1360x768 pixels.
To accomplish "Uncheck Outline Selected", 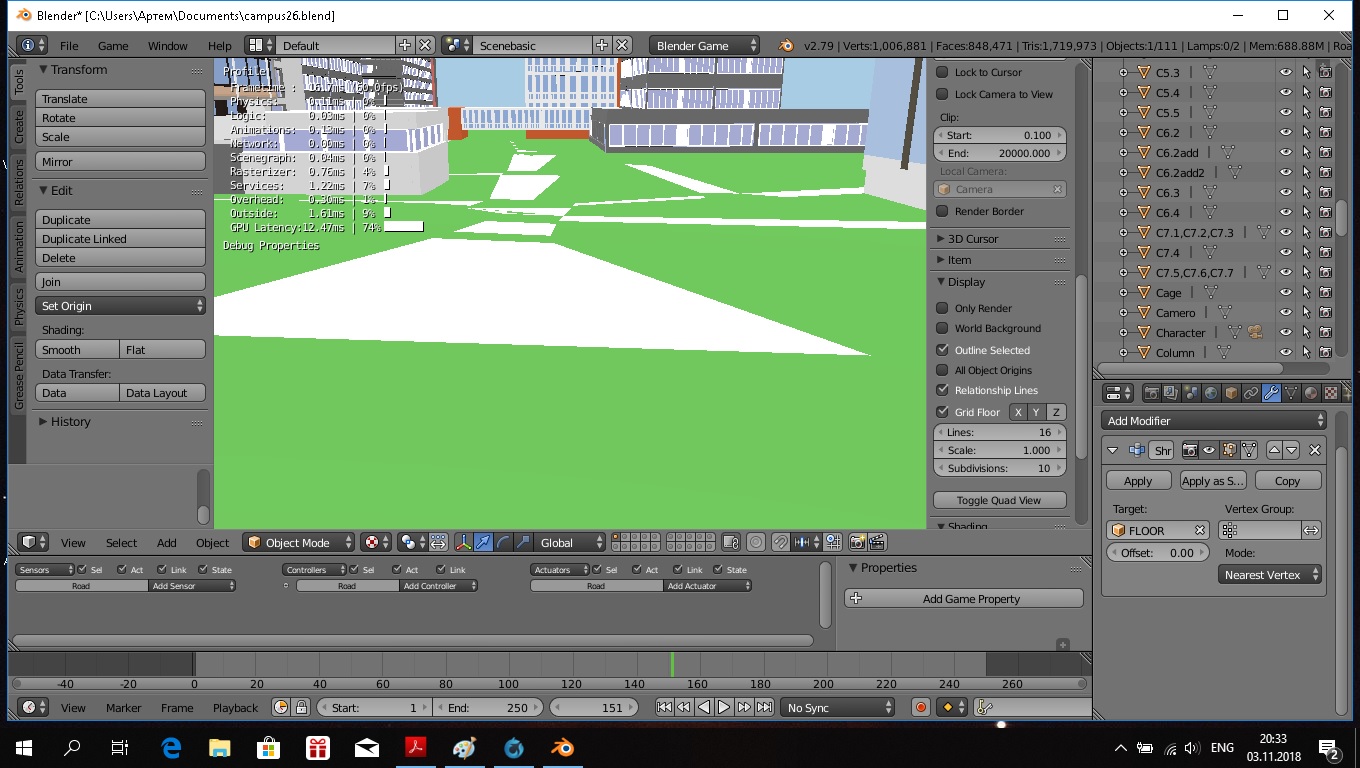I will pyautogui.click(x=942, y=350).
